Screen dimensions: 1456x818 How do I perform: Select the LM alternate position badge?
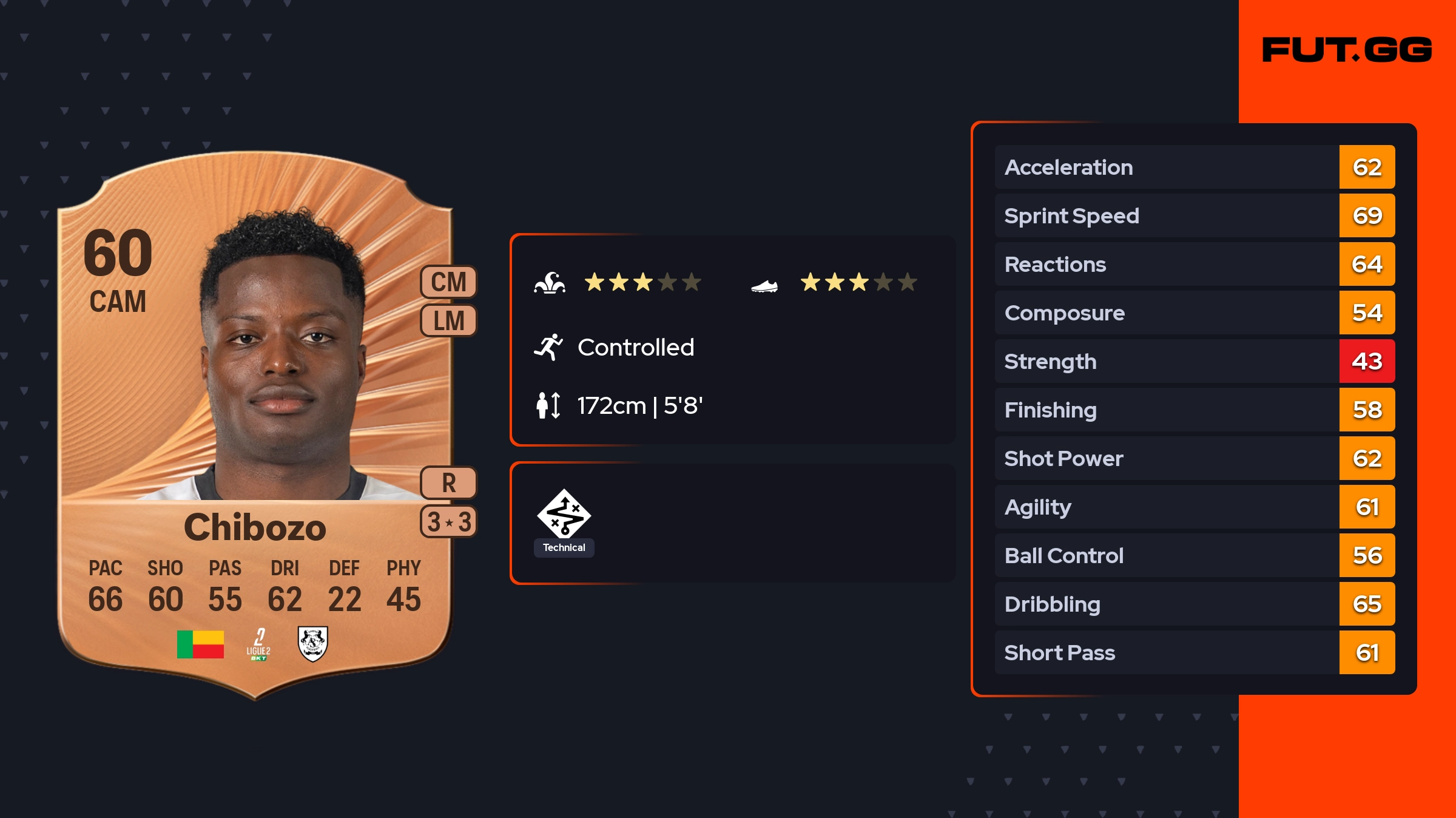449,320
